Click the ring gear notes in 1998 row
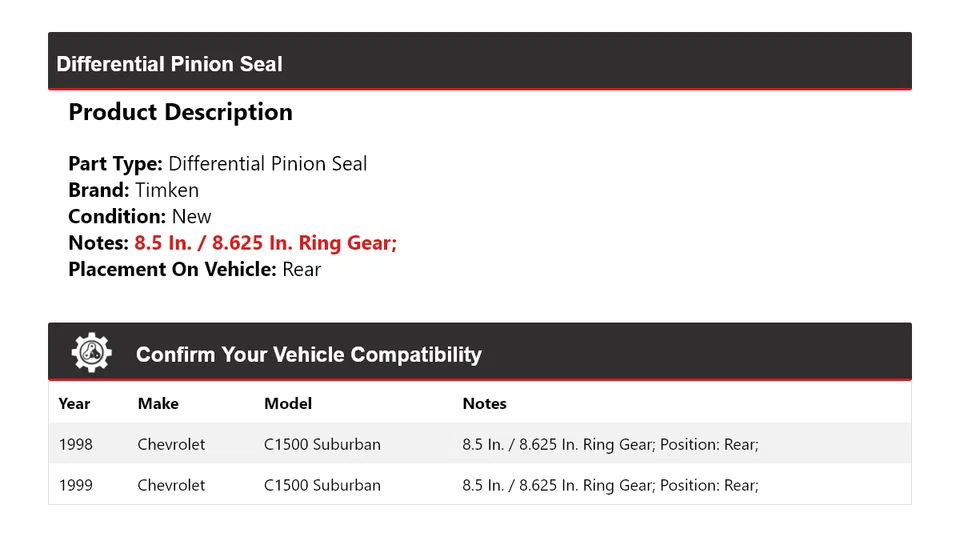960x537 pixels. (x=610, y=444)
